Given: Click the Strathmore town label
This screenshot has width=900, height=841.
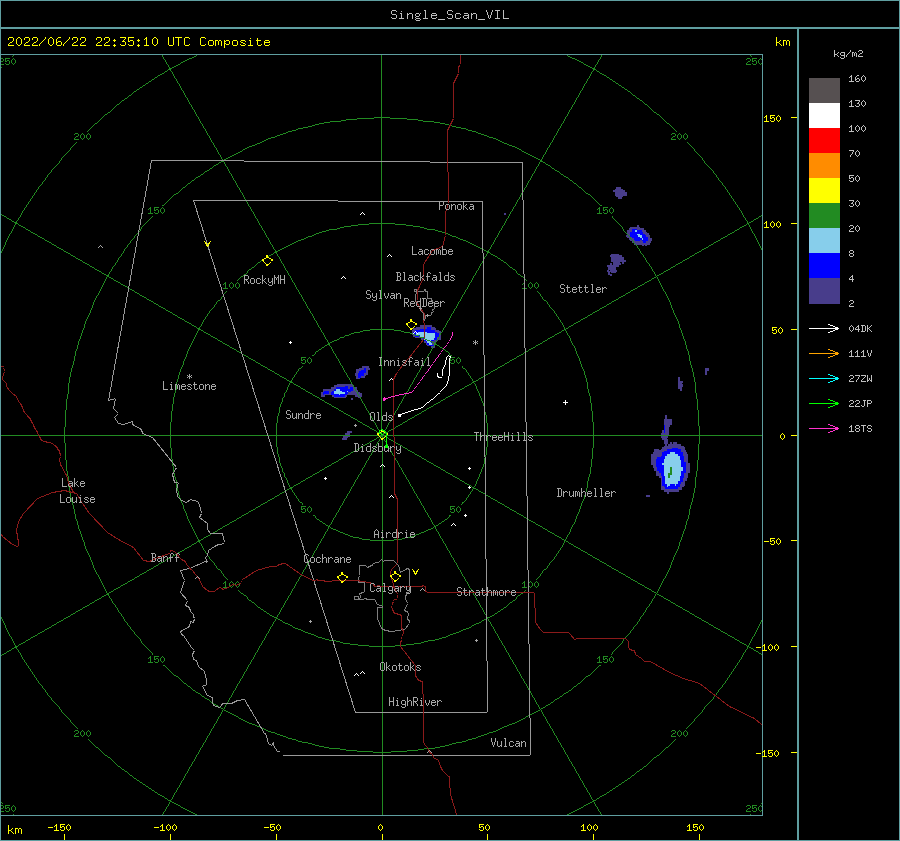Looking at the screenshot, I should pos(486,592).
